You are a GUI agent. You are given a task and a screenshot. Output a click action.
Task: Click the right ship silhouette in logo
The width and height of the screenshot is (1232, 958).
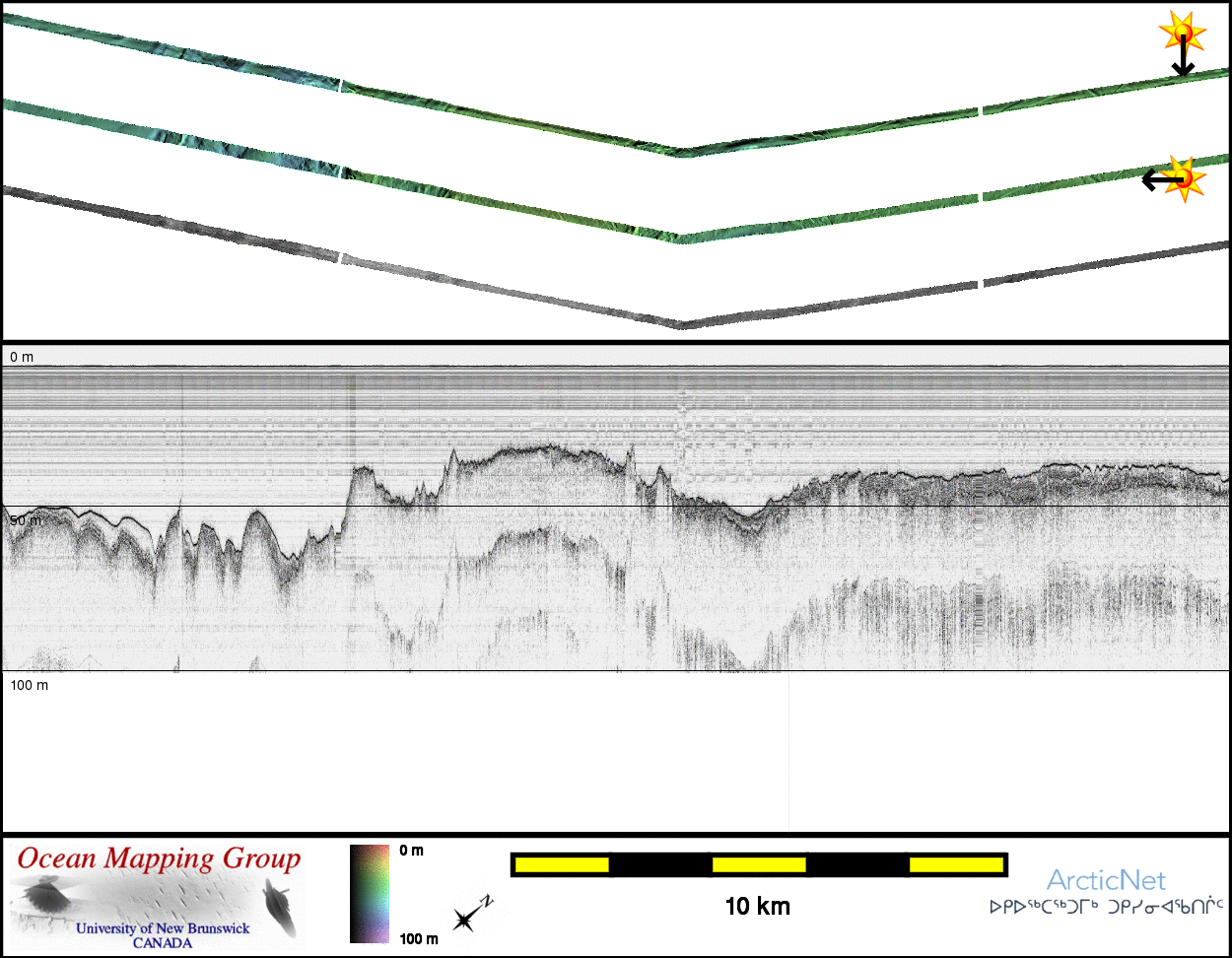pos(278,908)
